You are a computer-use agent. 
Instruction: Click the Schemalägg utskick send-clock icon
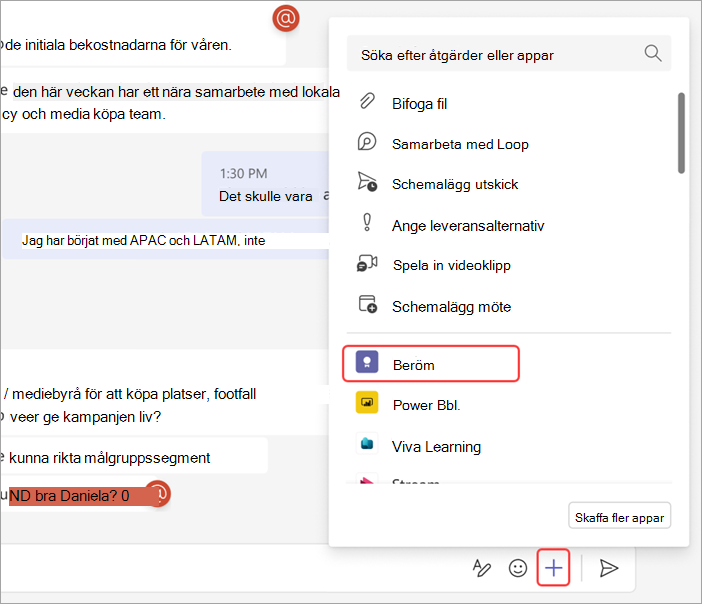click(367, 182)
